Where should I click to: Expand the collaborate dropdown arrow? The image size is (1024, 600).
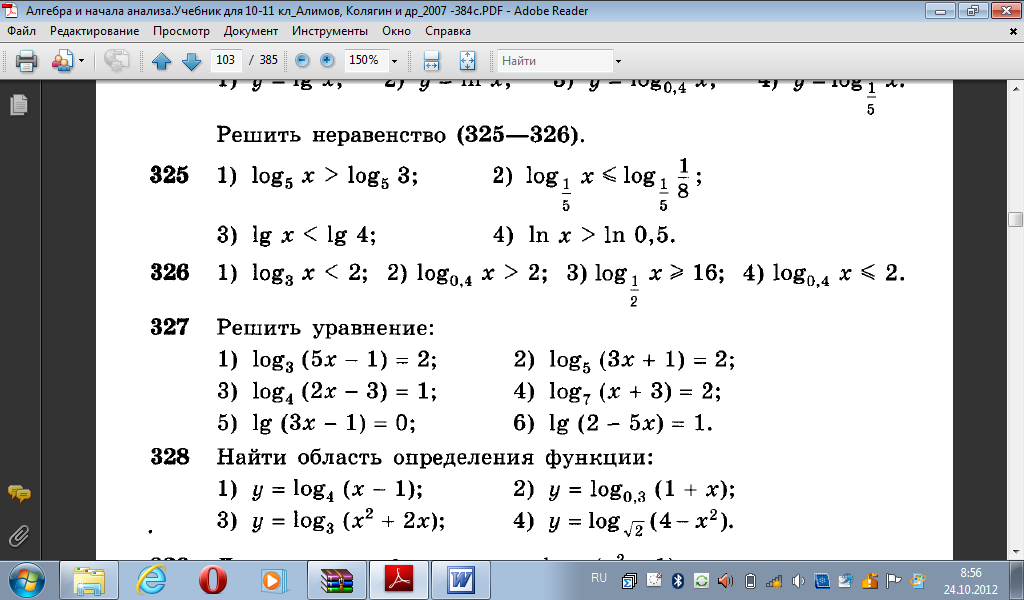[x=82, y=61]
